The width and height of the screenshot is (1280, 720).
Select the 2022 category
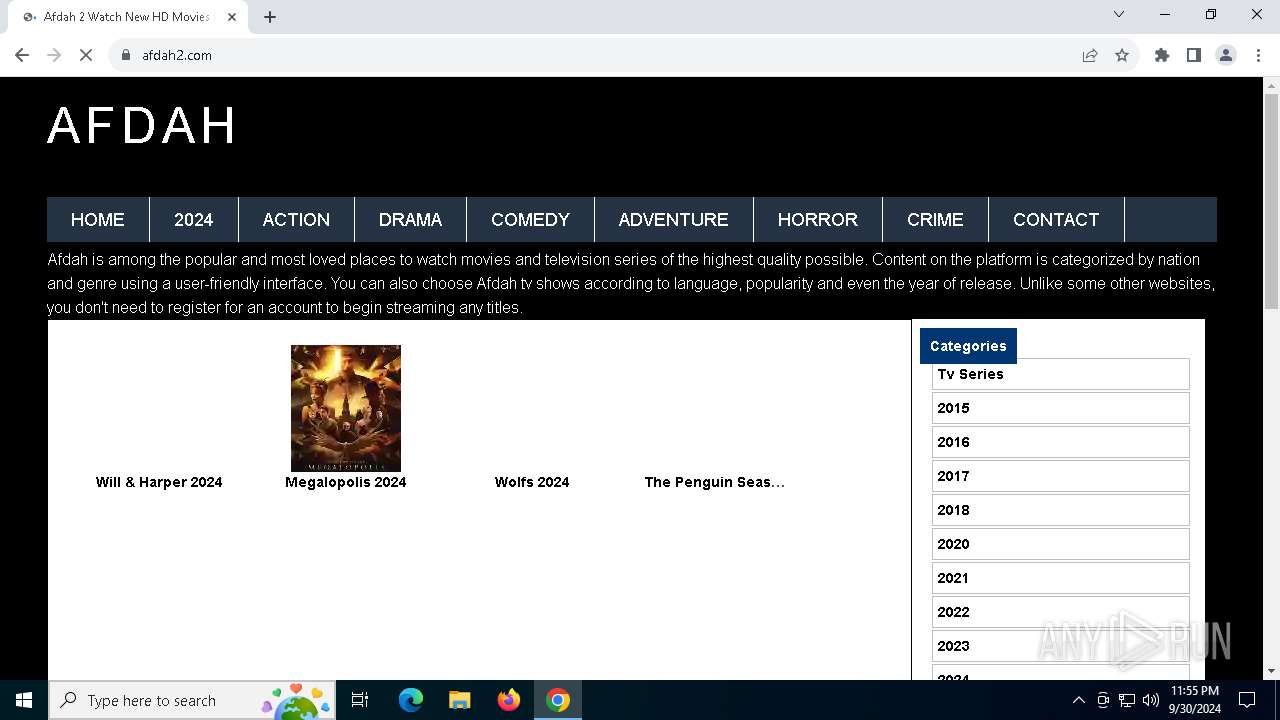(x=1061, y=612)
